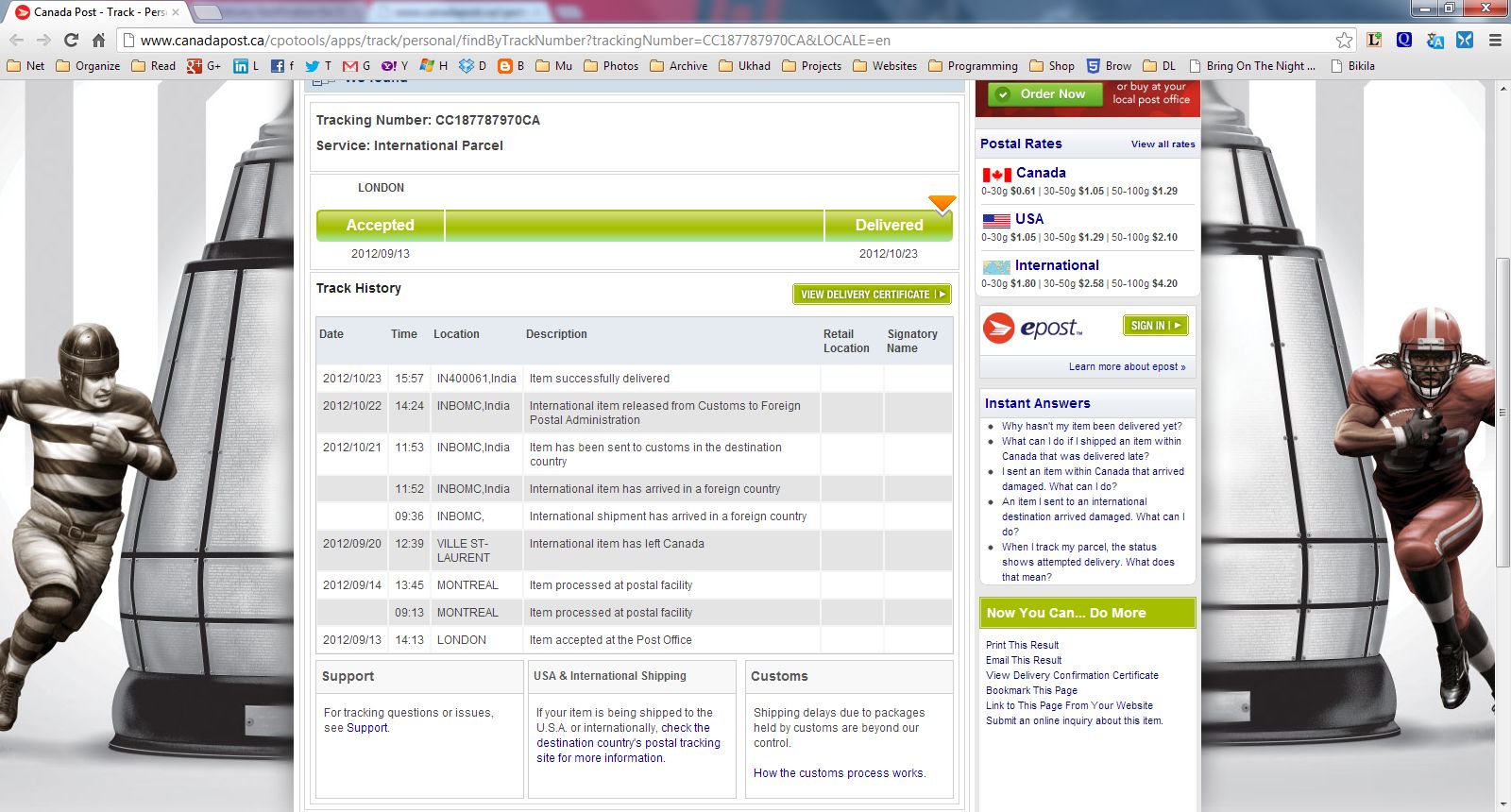Open the Net bookmarks folder
The image size is (1511, 812).
tap(25, 66)
